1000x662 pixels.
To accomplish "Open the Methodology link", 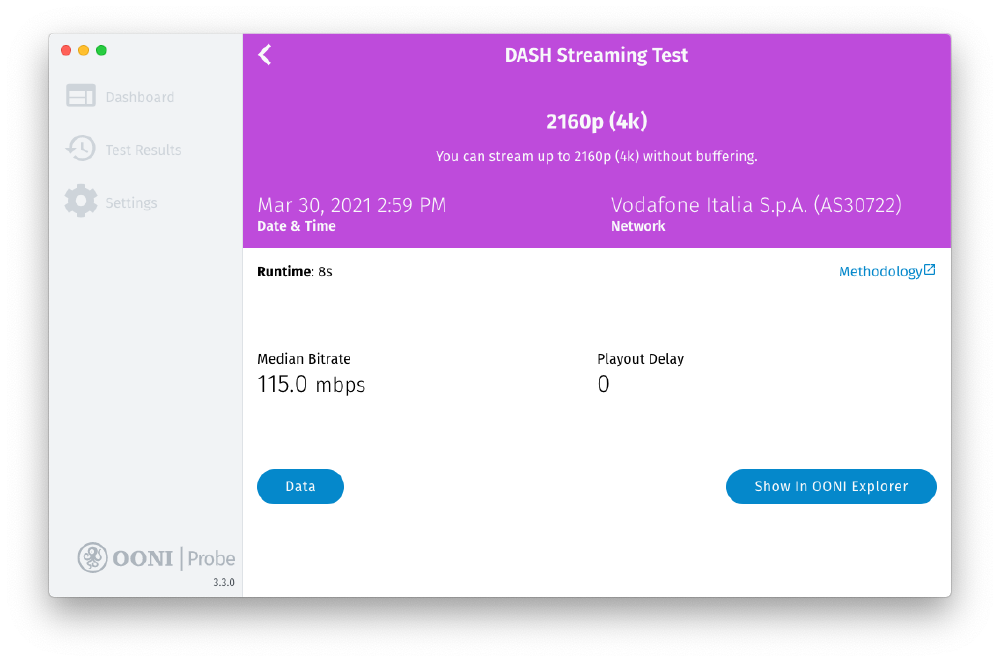I will 880,272.
